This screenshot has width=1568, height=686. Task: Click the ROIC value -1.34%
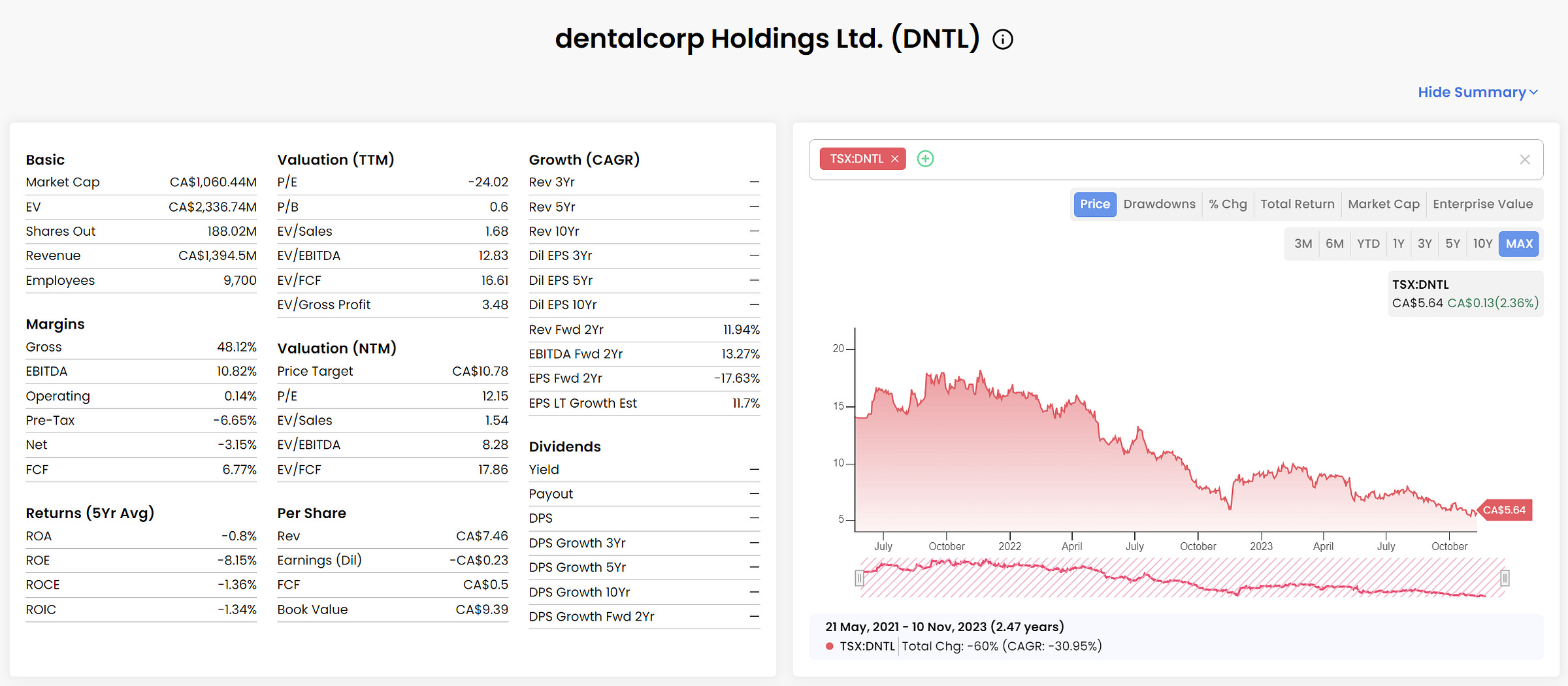click(x=237, y=610)
